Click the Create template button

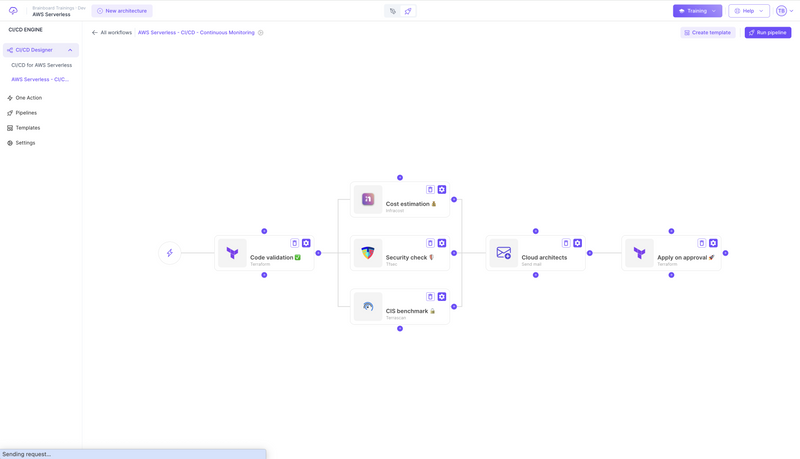pos(708,33)
